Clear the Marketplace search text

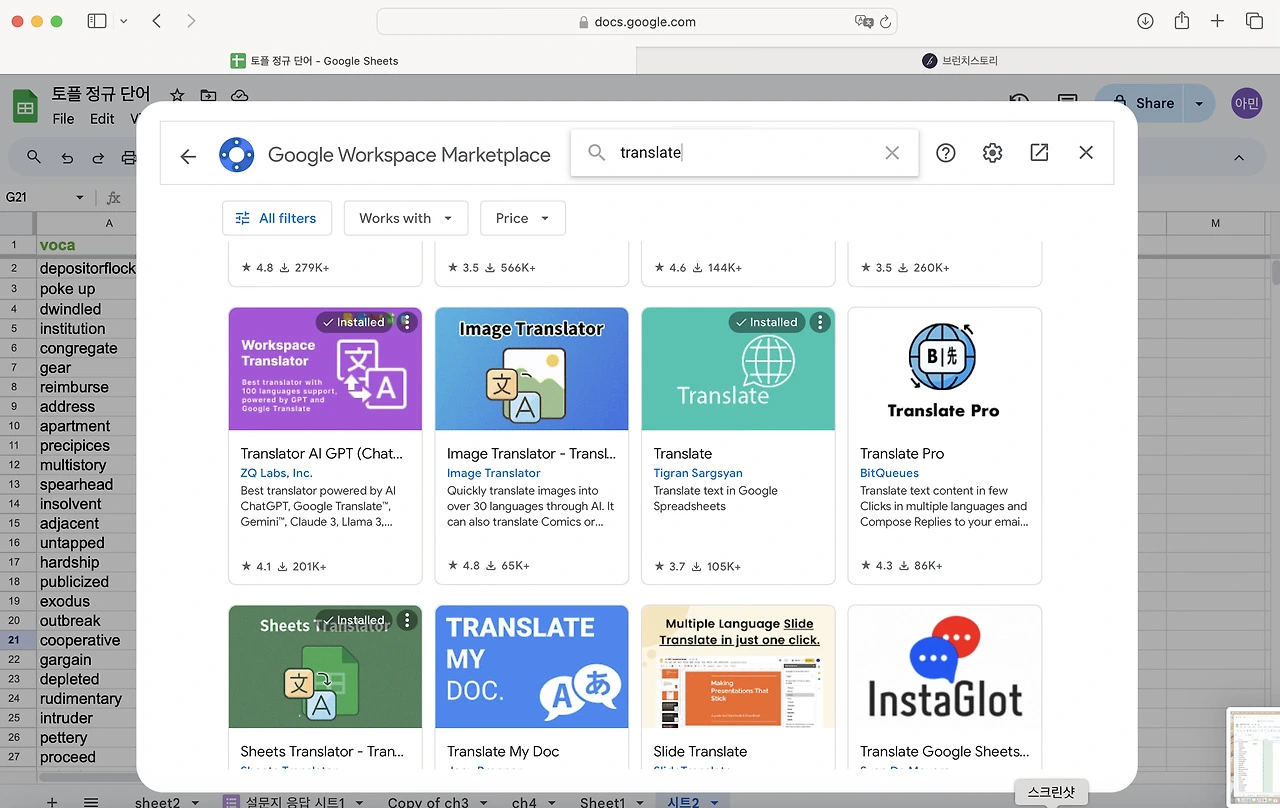click(x=892, y=153)
